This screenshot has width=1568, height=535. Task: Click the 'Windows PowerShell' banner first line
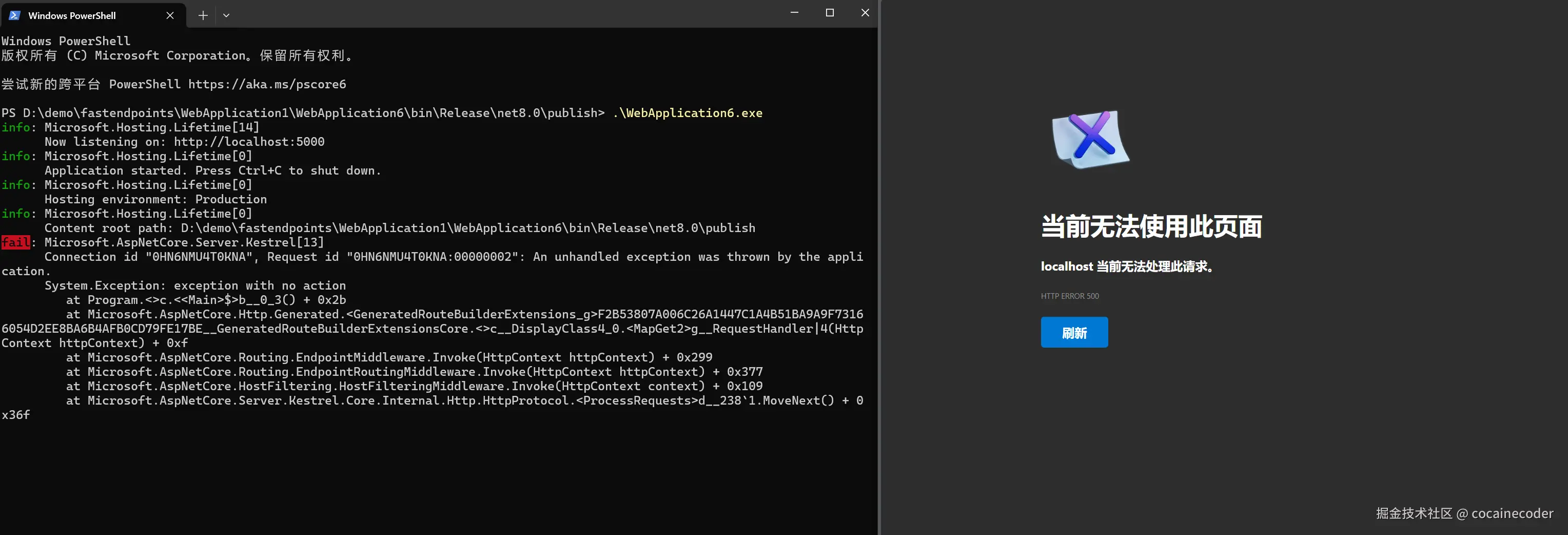click(x=66, y=41)
